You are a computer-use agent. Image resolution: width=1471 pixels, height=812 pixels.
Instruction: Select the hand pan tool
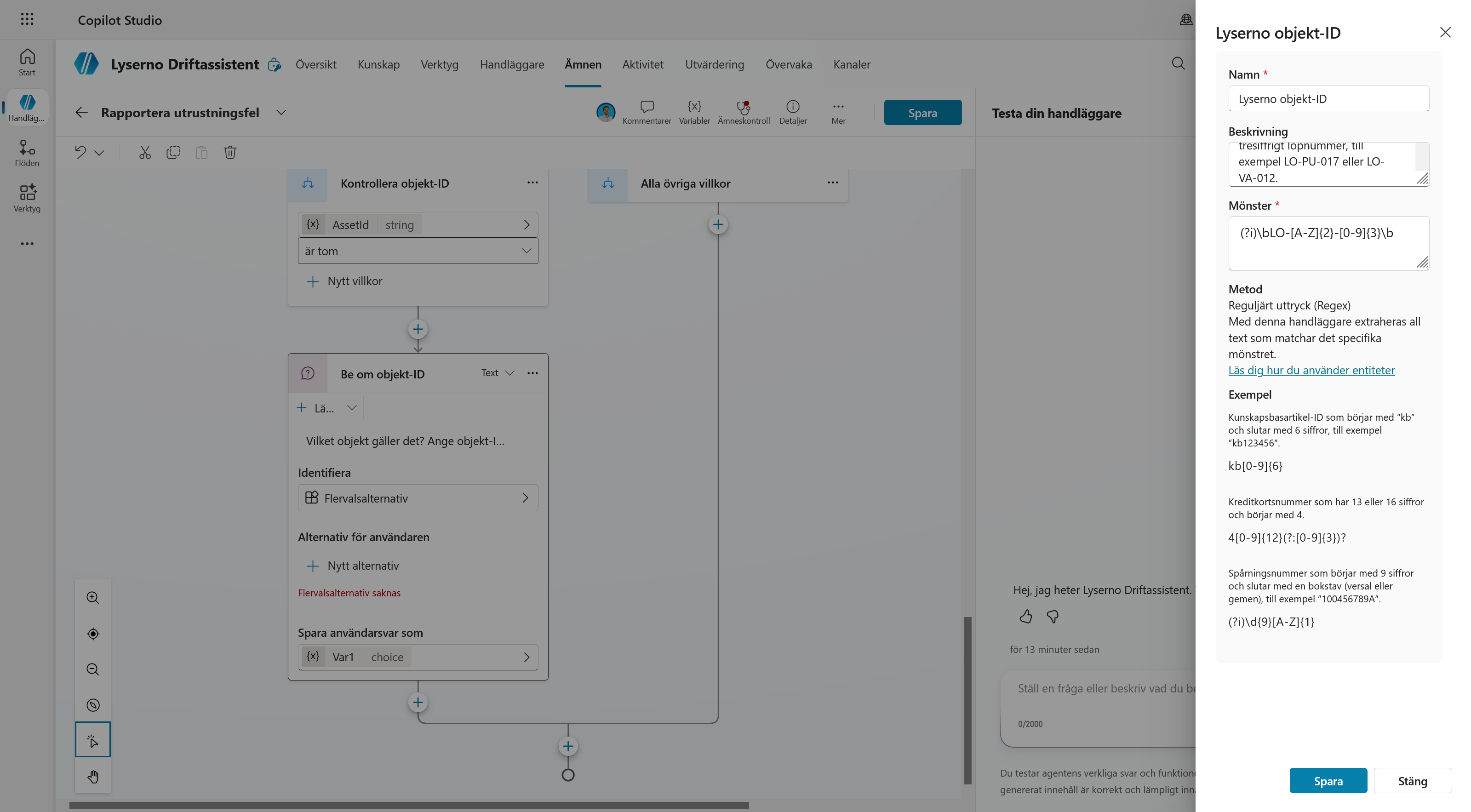[x=92, y=777]
